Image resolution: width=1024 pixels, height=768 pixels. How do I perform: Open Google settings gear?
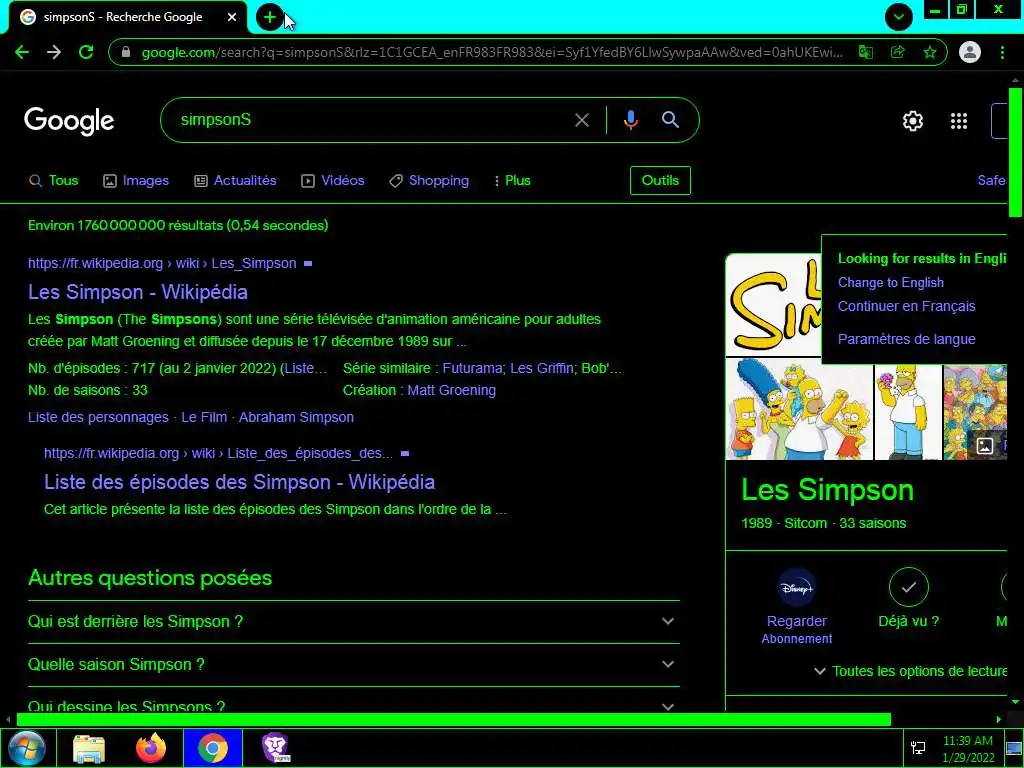[912, 121]
